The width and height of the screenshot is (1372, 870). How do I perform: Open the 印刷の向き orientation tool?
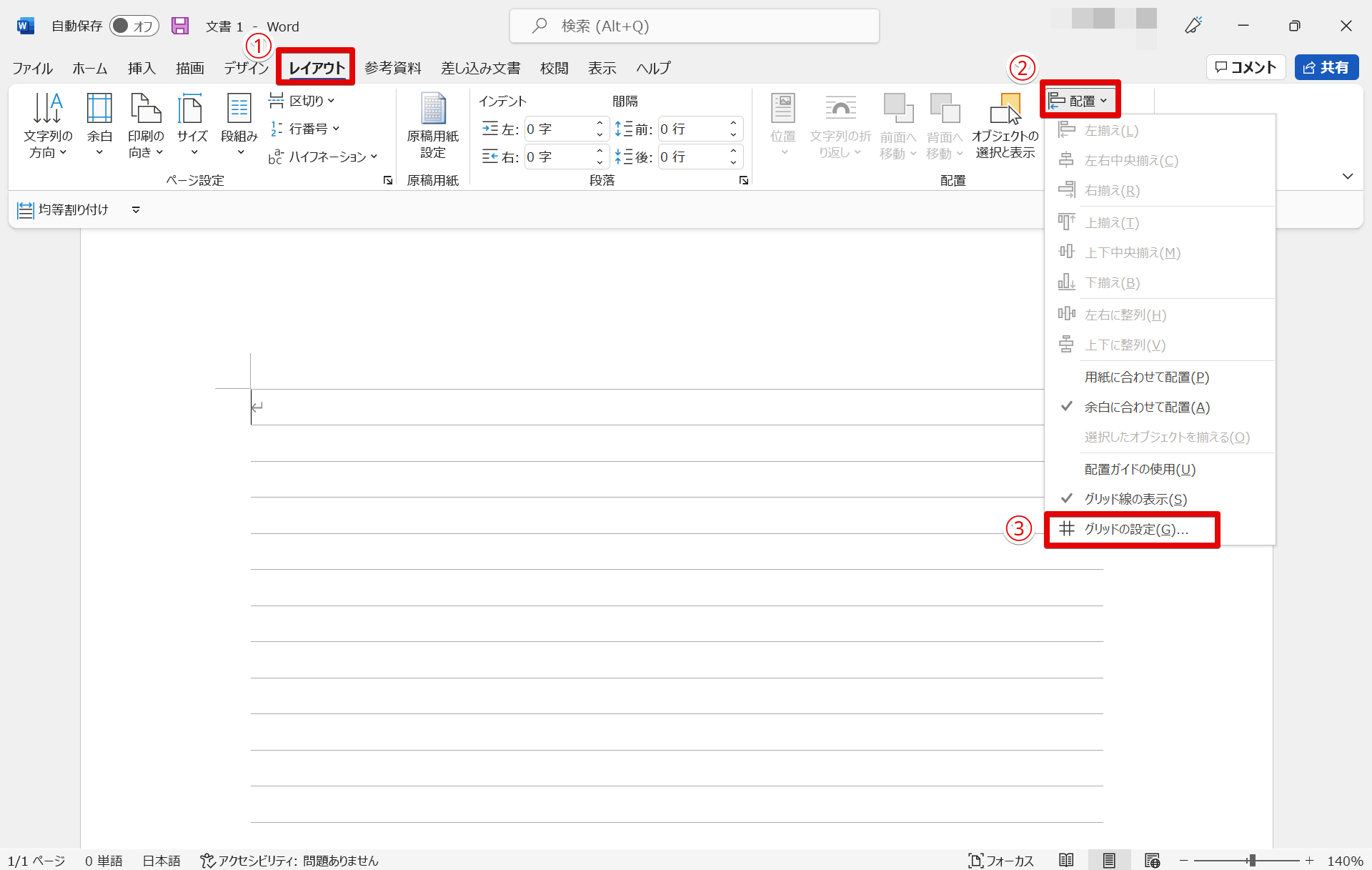pyautogui.click(x=146, y=127)
